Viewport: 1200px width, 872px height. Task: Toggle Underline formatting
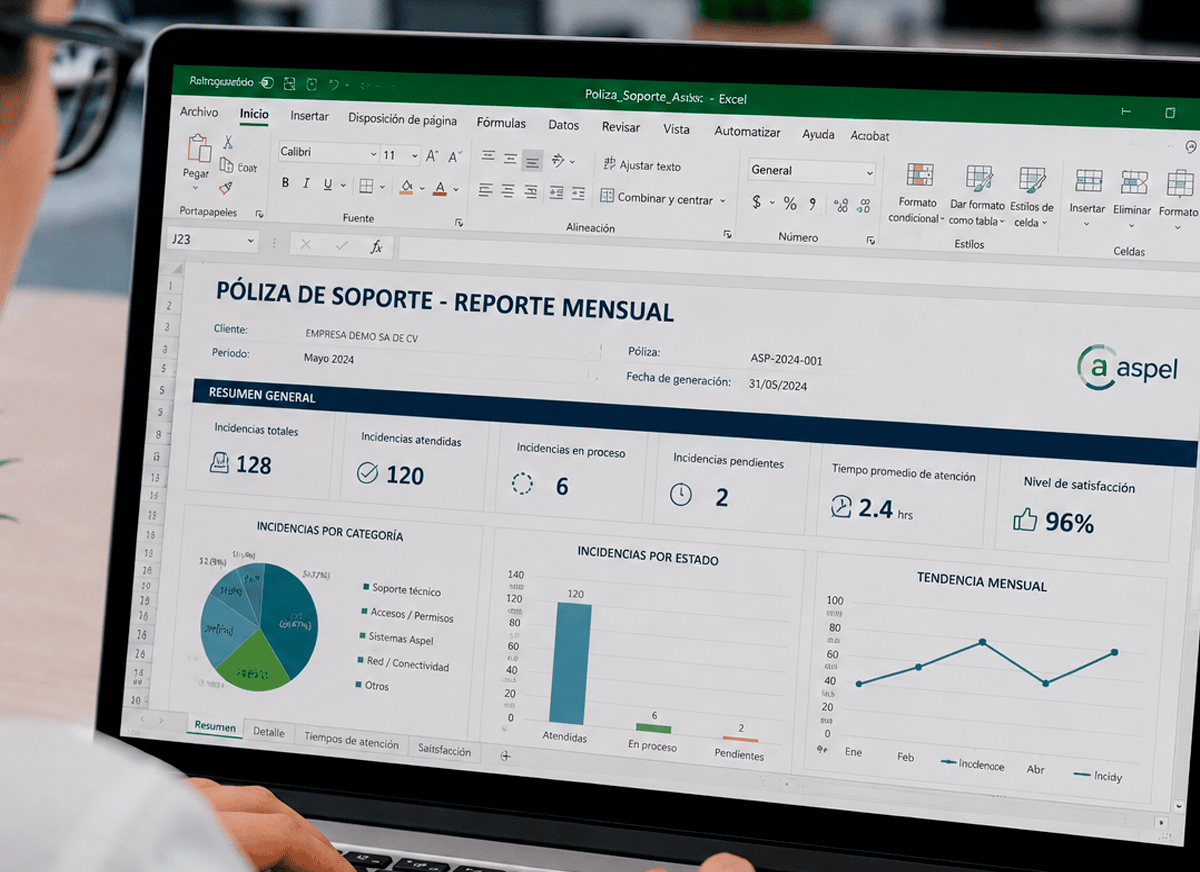(328, 184)
